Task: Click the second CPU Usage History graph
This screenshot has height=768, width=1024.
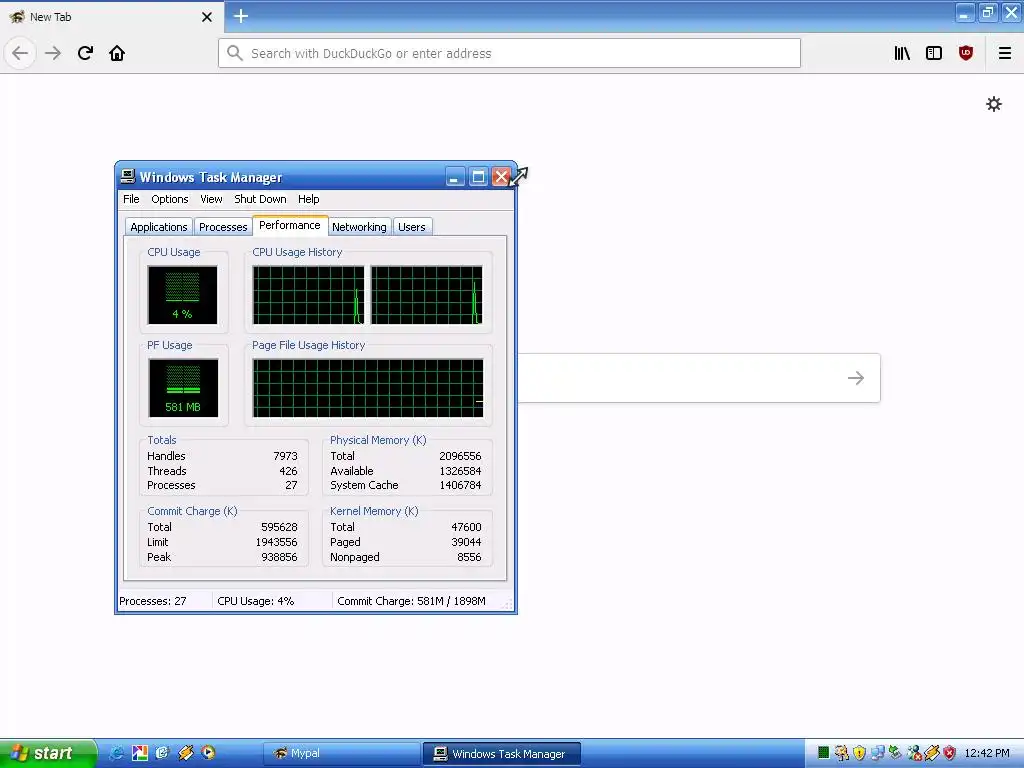Action: click(426, 295)
